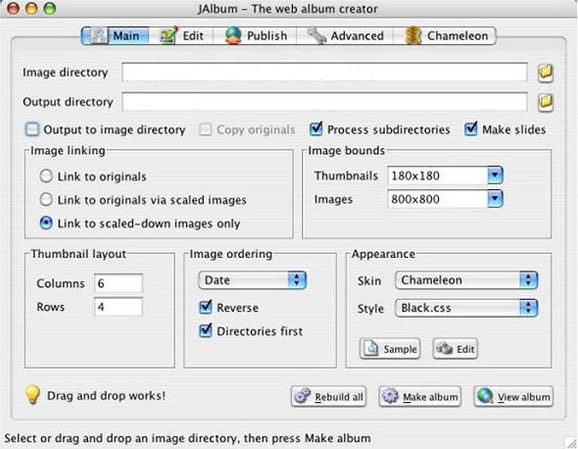Select Link to scaled-down images only

click(x=46, y=223)
